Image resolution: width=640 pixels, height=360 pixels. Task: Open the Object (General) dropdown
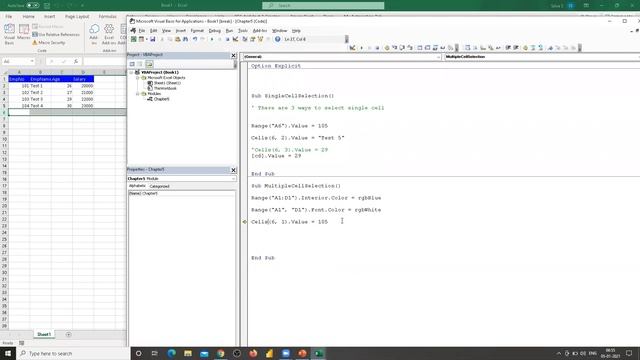pyautogui.click(x=342, y=57)
